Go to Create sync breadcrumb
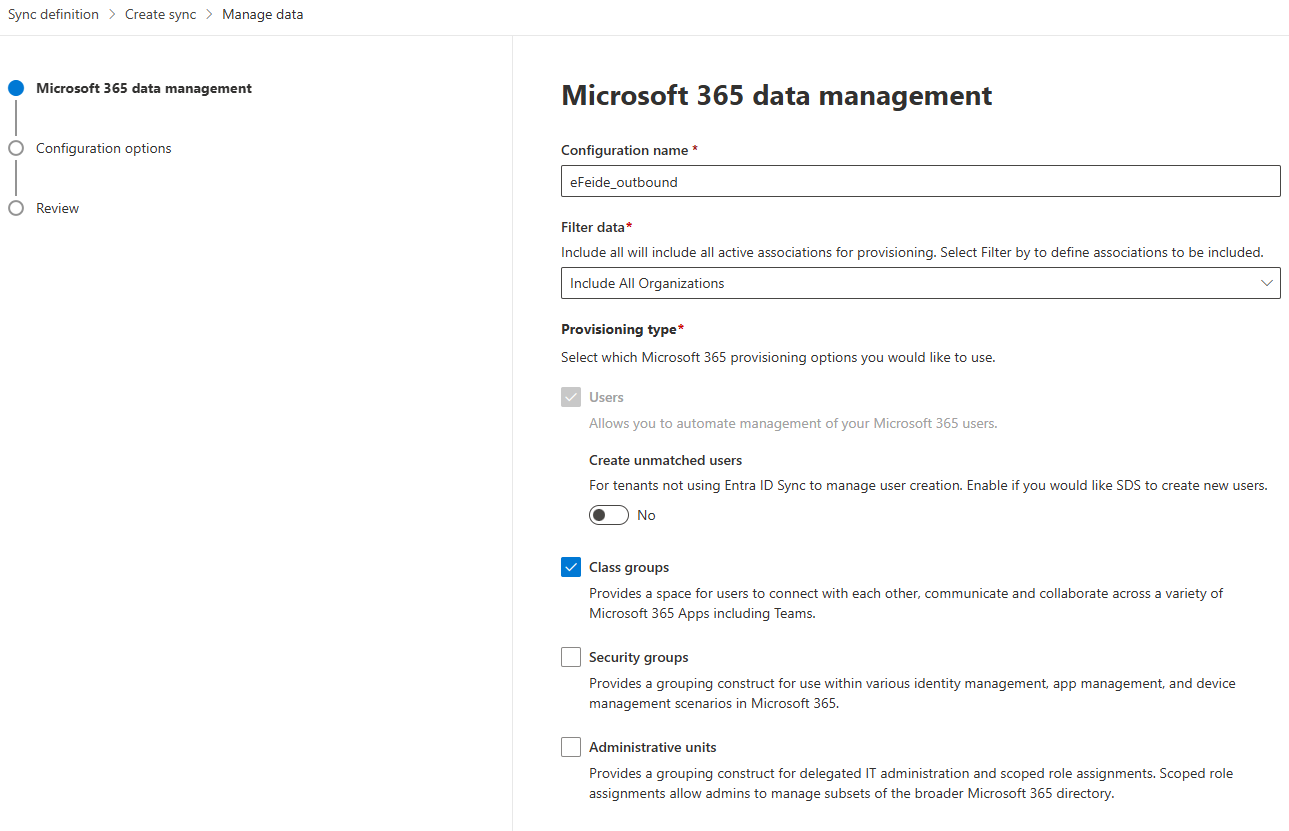 [160, 15]
